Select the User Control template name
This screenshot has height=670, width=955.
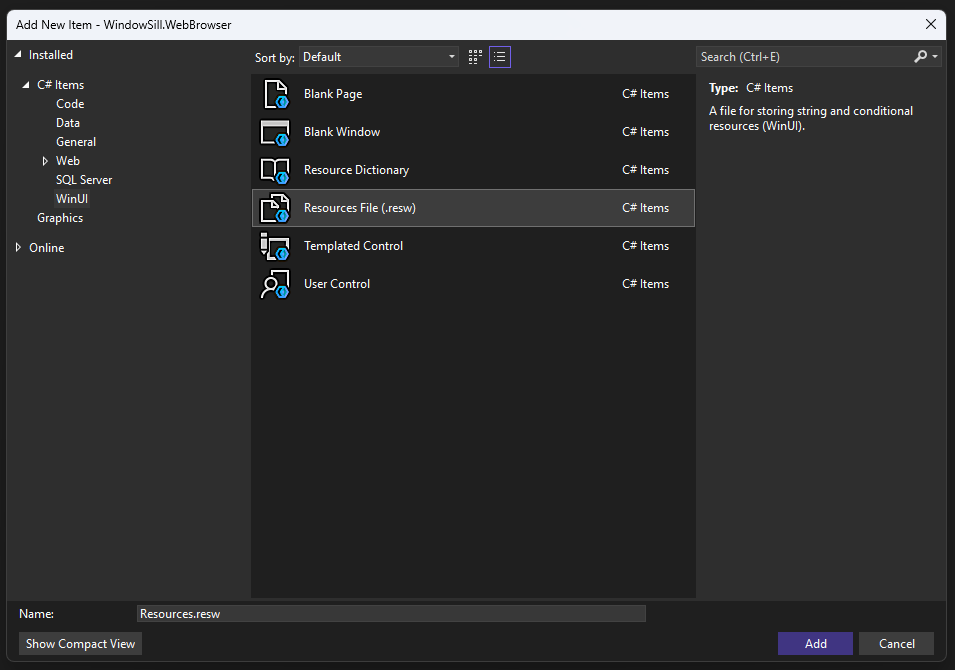337,284
